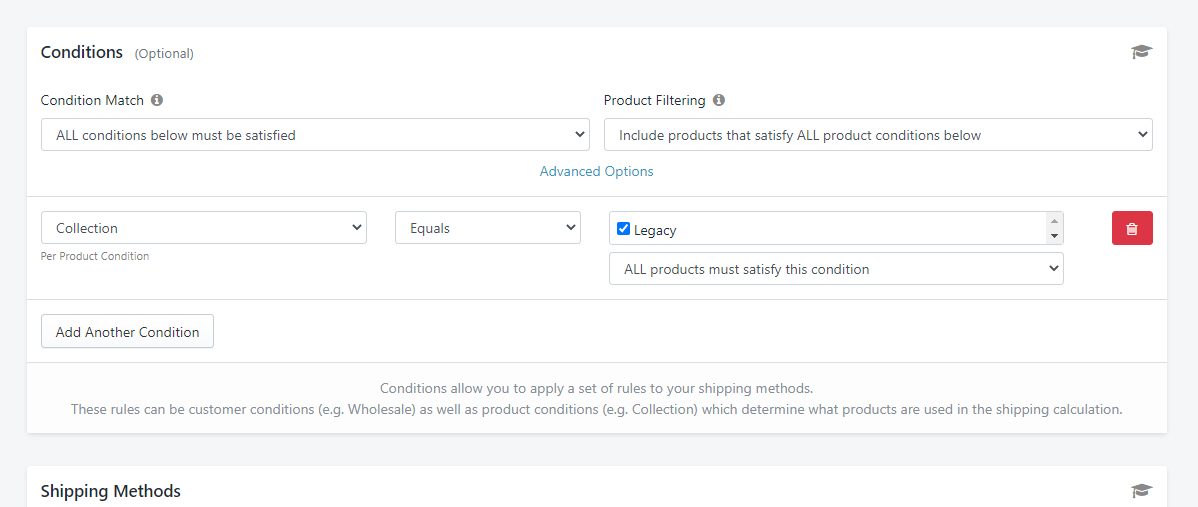The height and width of the screenshot is (507, 1198).
Task: Delete the Collection condition with trash icon
Action: pyautogui.click(x=1132, y=228)
